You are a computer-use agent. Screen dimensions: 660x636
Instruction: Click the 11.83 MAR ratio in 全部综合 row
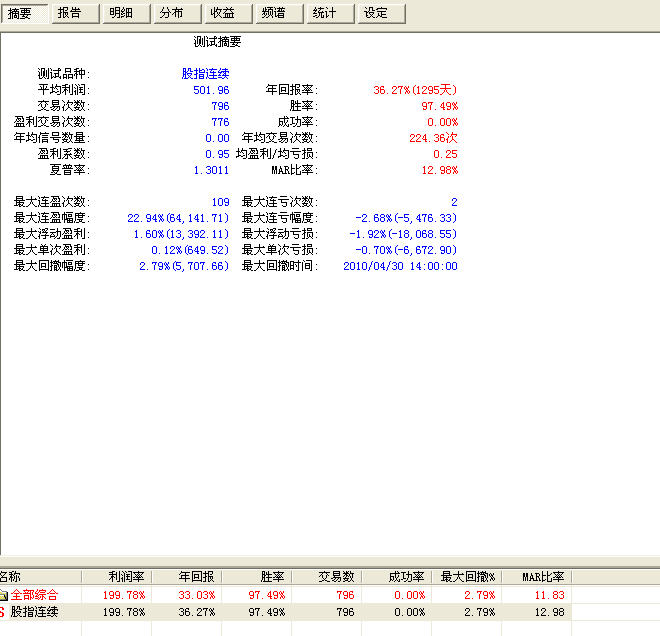550,595
